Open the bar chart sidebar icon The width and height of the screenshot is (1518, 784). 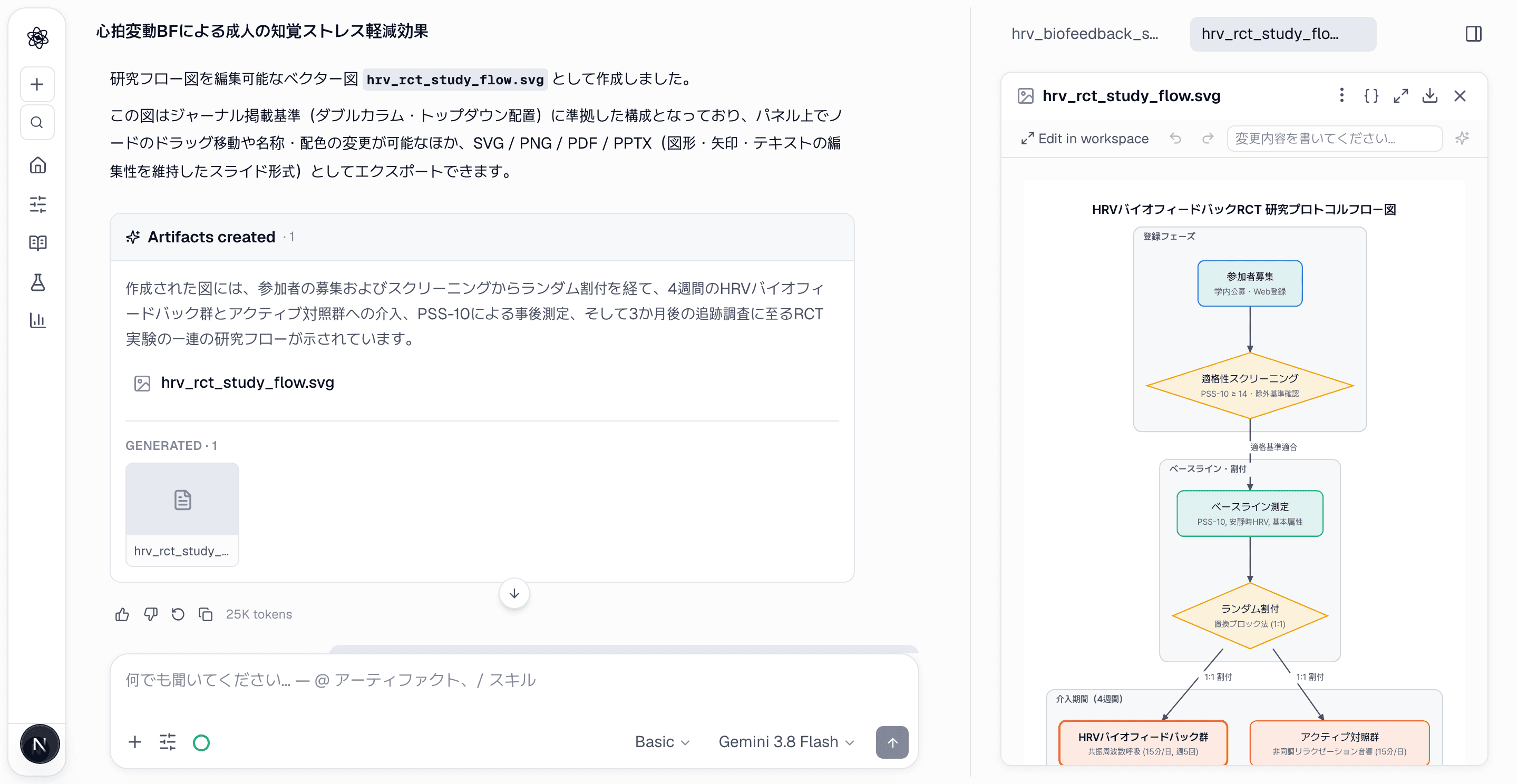pyautogui.click(x=38, y=320)
